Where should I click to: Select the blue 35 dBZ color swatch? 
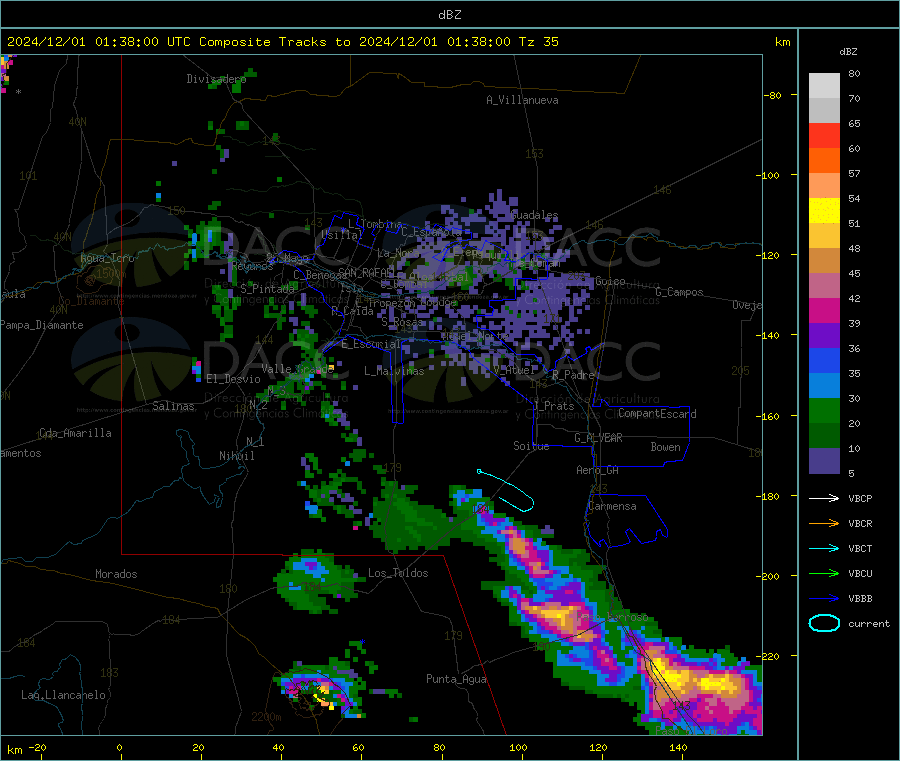(x=824, y=361)
